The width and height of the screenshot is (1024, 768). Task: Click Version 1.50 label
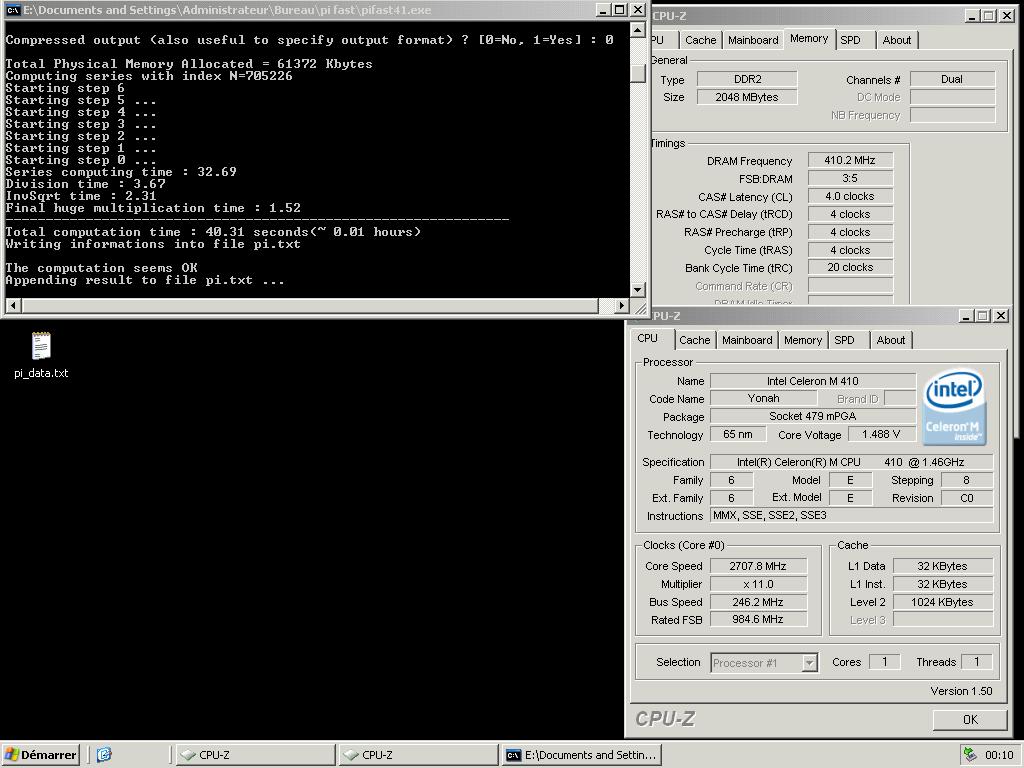(961, 691)
